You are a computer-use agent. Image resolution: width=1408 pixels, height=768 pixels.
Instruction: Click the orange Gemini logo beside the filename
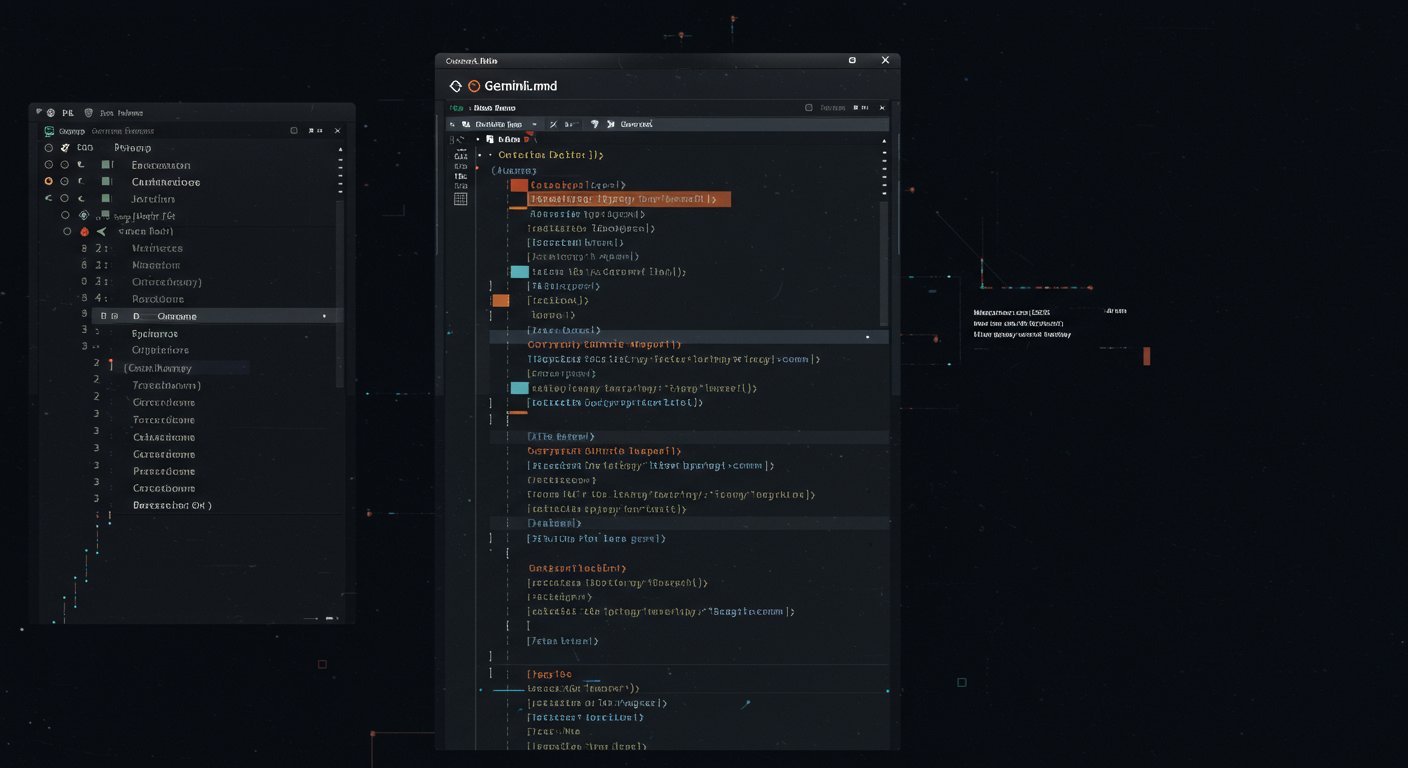point(474,86)
